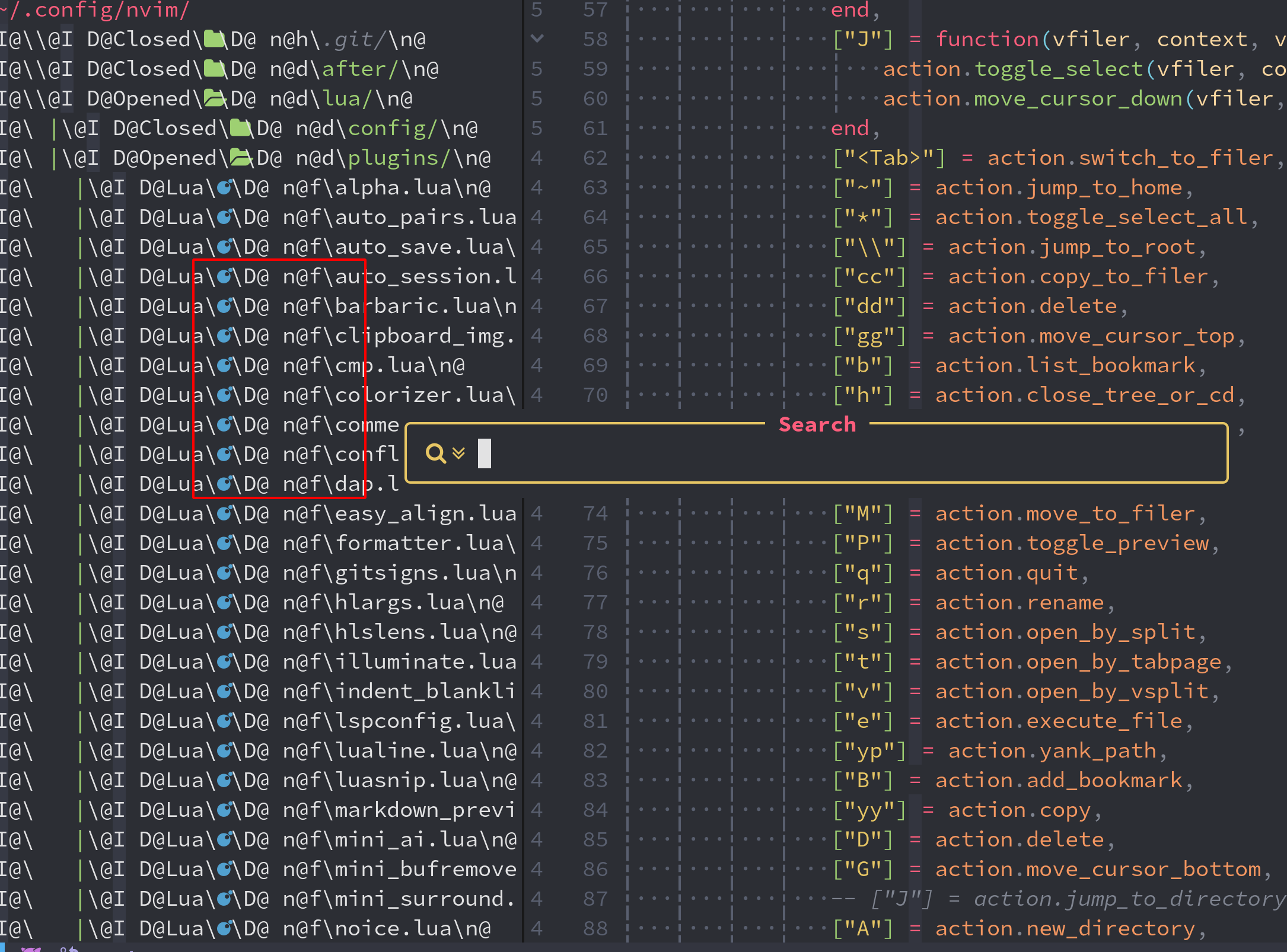The height and width of the screenshot is (952, 1287).
Task: Click the Lua file icon beside lspconfig.lua
Action: [224, 720]
